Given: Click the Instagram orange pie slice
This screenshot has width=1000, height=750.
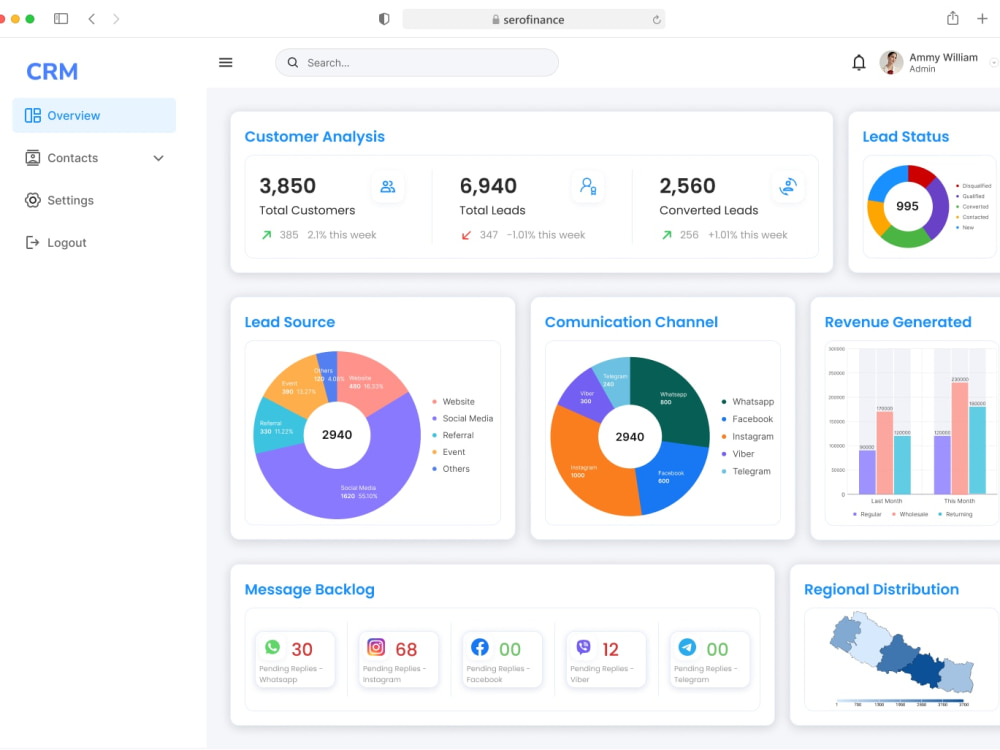Looking at the screenshot, I should (584, 466).
